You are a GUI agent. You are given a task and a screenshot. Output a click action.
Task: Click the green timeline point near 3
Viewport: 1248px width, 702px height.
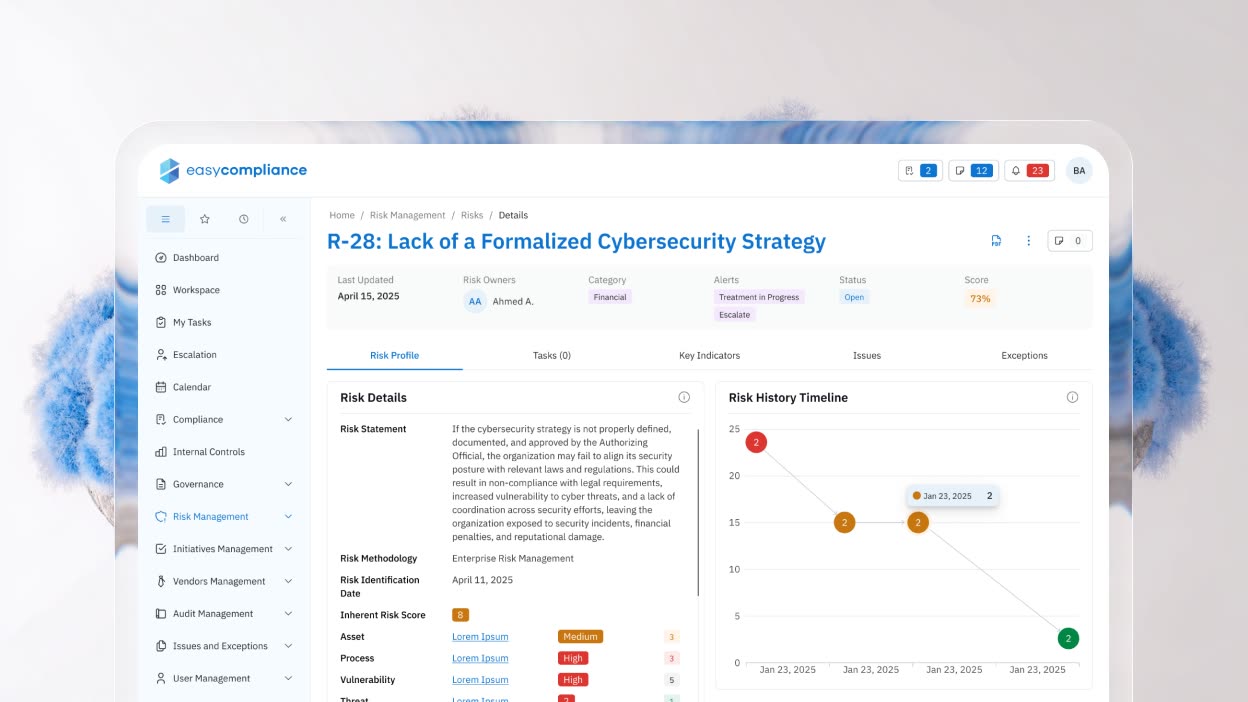(1068, 638)
